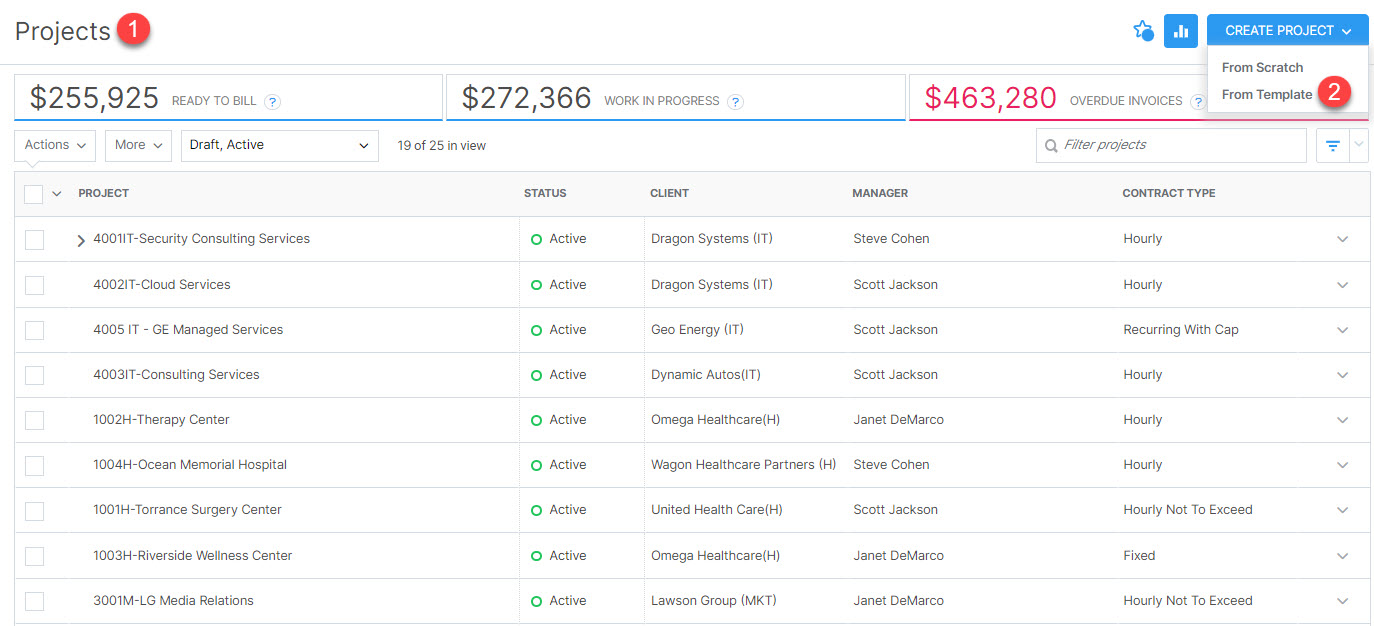The width and height of the screenshot is (1374, 626).
Task: Choose From Template in the menu
Action: click(x=1266, y=94)
